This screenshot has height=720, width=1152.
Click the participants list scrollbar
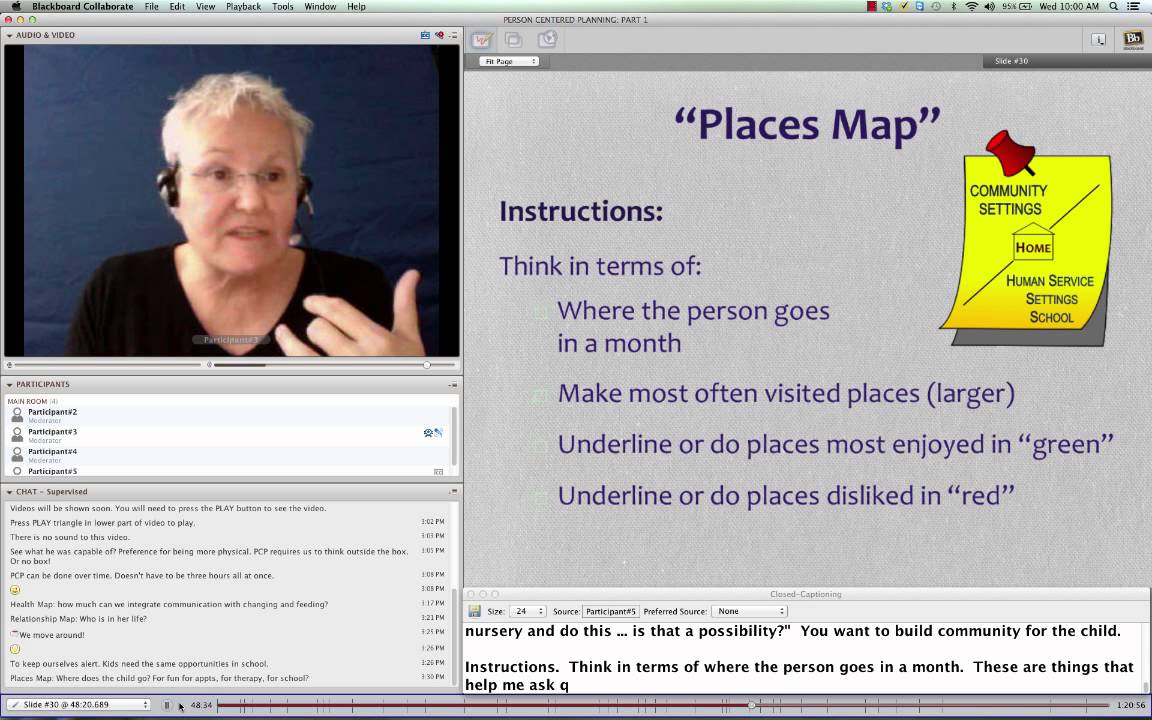coord(454,437)
